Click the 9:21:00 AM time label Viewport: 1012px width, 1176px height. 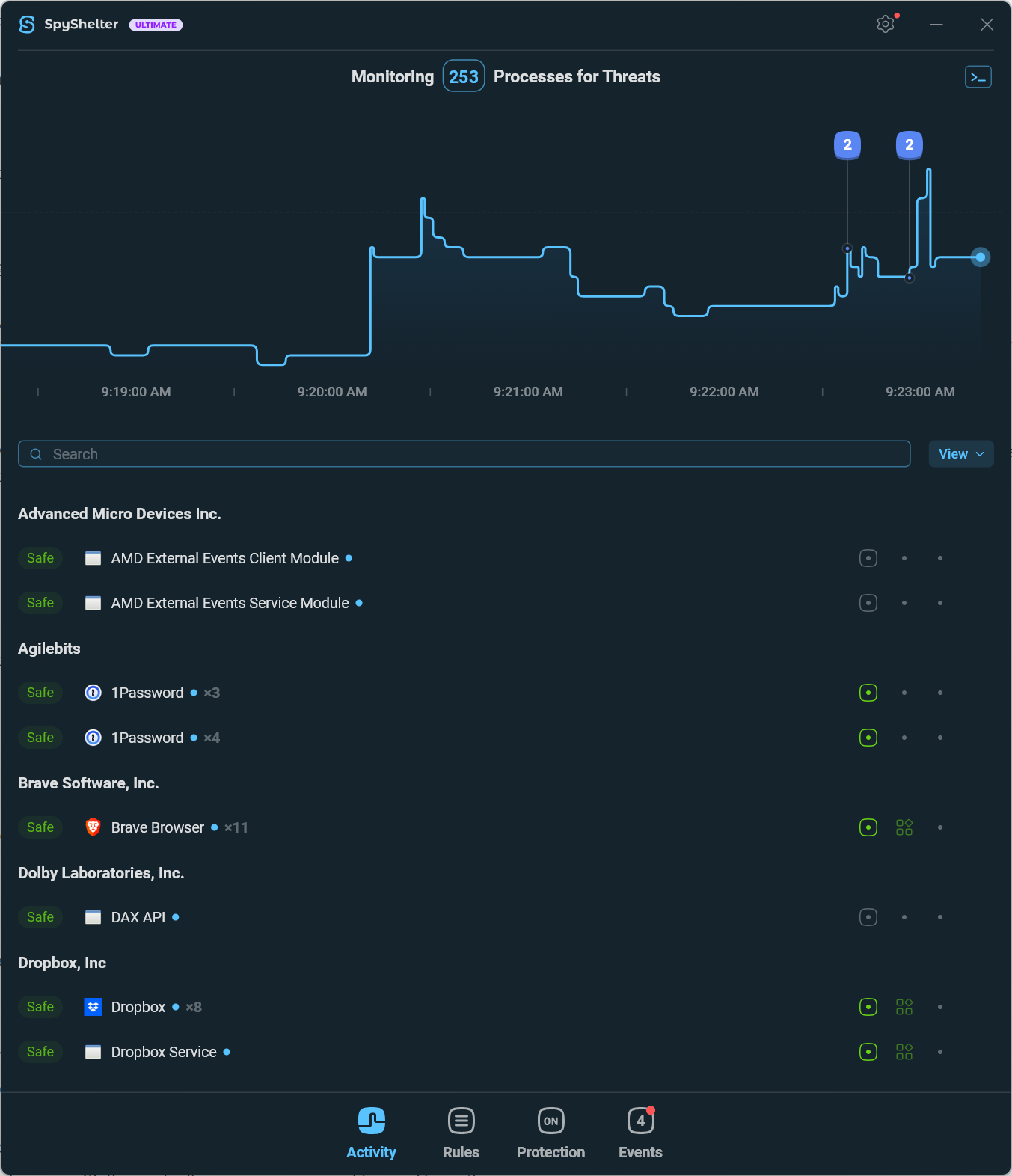pos(528,392)
